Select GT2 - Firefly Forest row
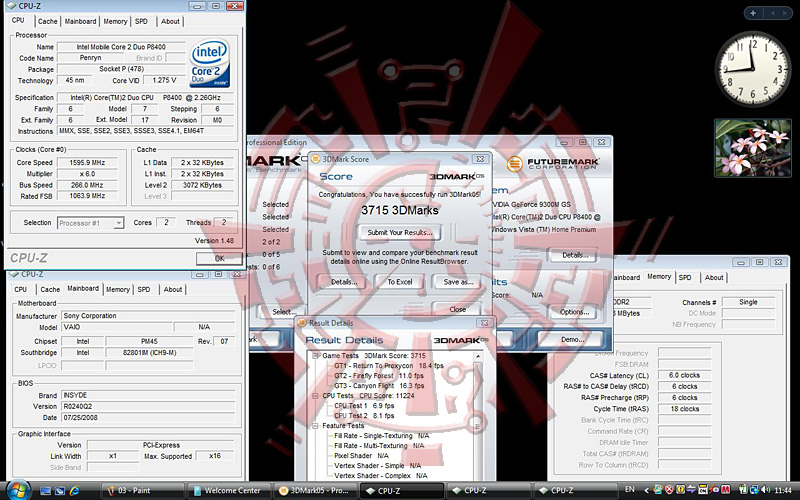Viewport: 800px width, 500px height. click(379, 376)
